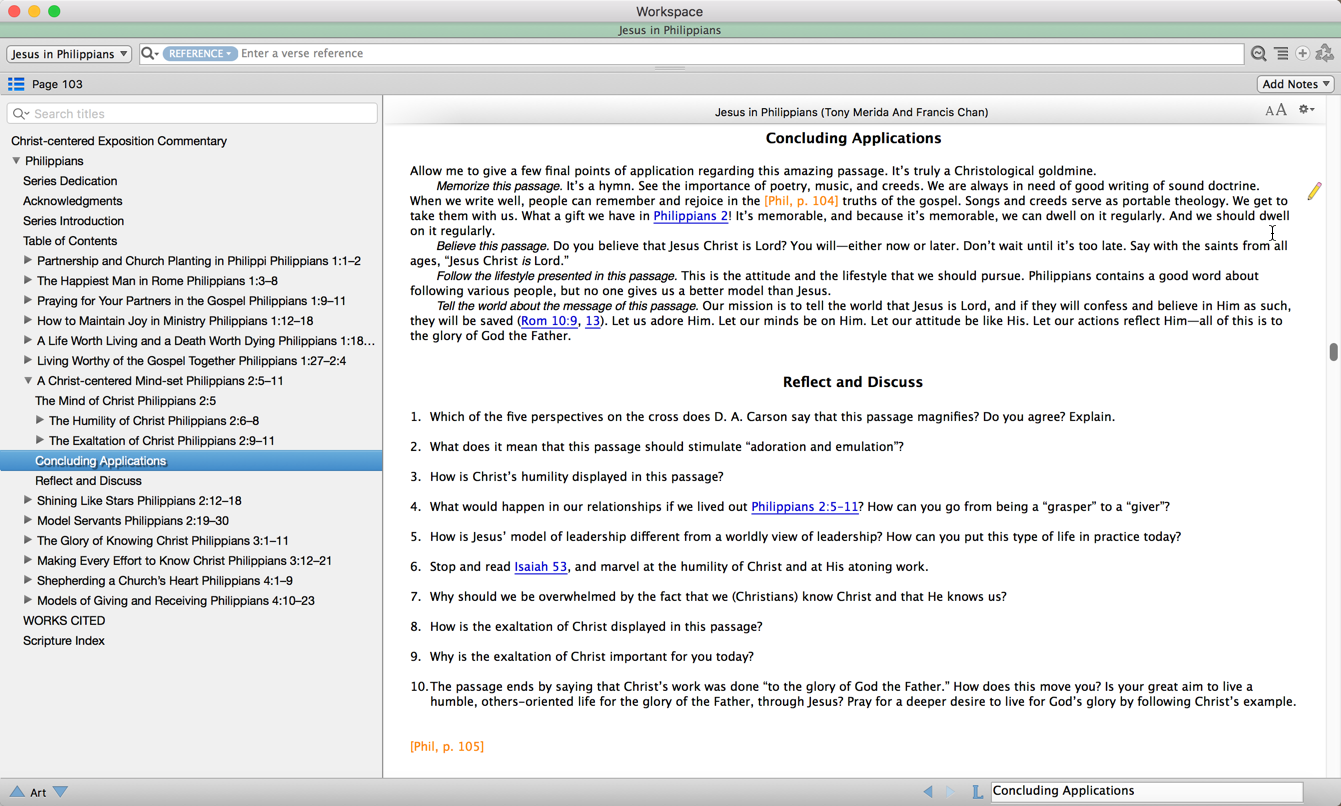Open the Isaiah 53 hyperlink

point(540,567)
